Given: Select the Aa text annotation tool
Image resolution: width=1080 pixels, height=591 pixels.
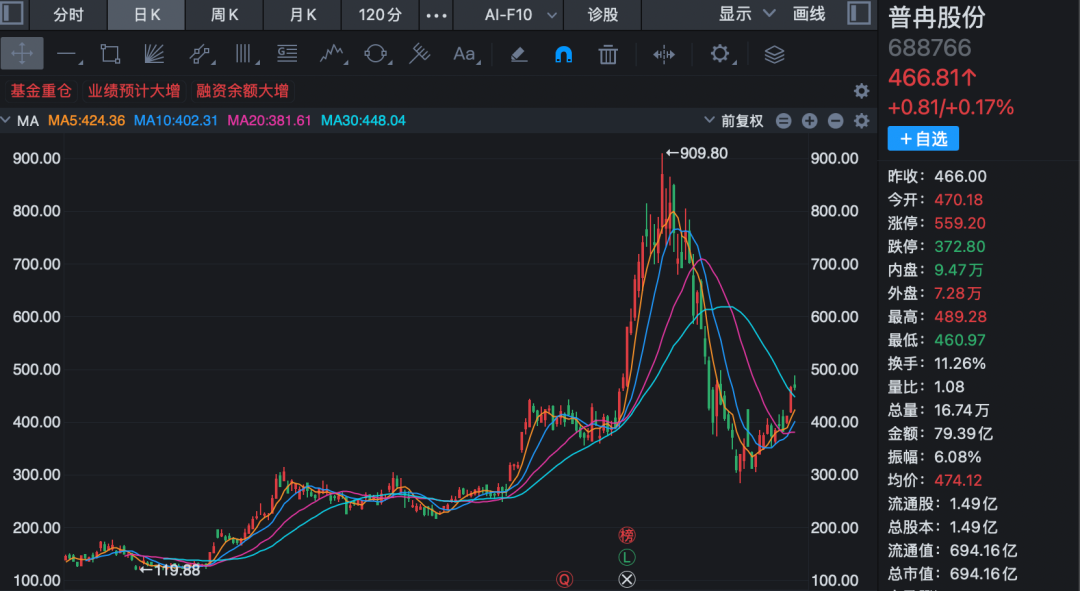Looking at the screenshot, I should click(x=464, y=54).
